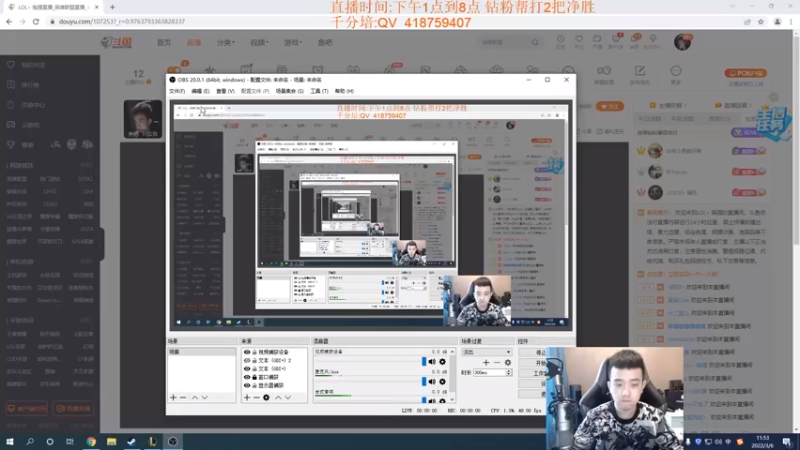Open the 工具(T) menu in OBS
The image size is (800, 450).
(319, 91)
